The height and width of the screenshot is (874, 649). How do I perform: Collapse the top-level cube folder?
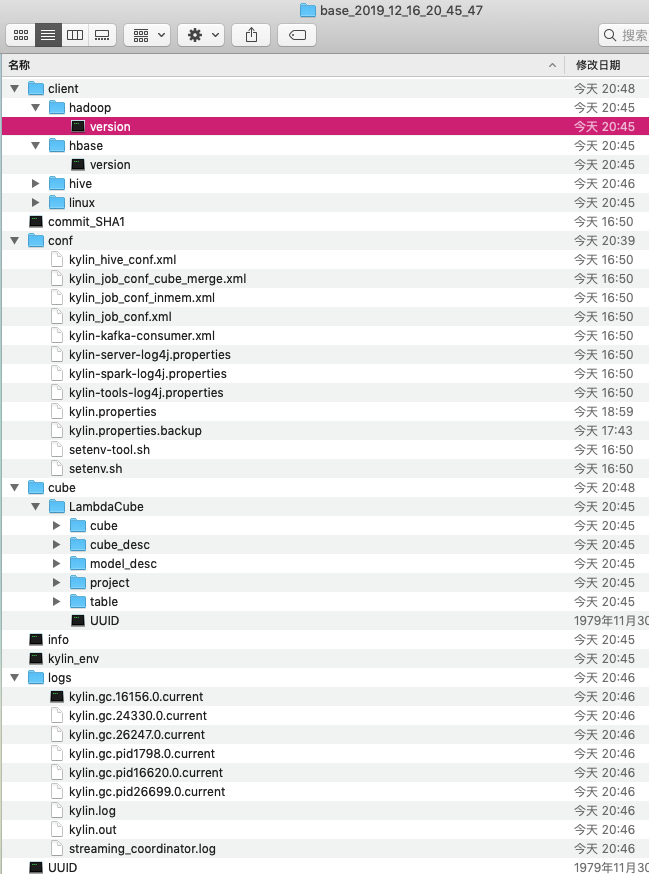click(14, 488)
